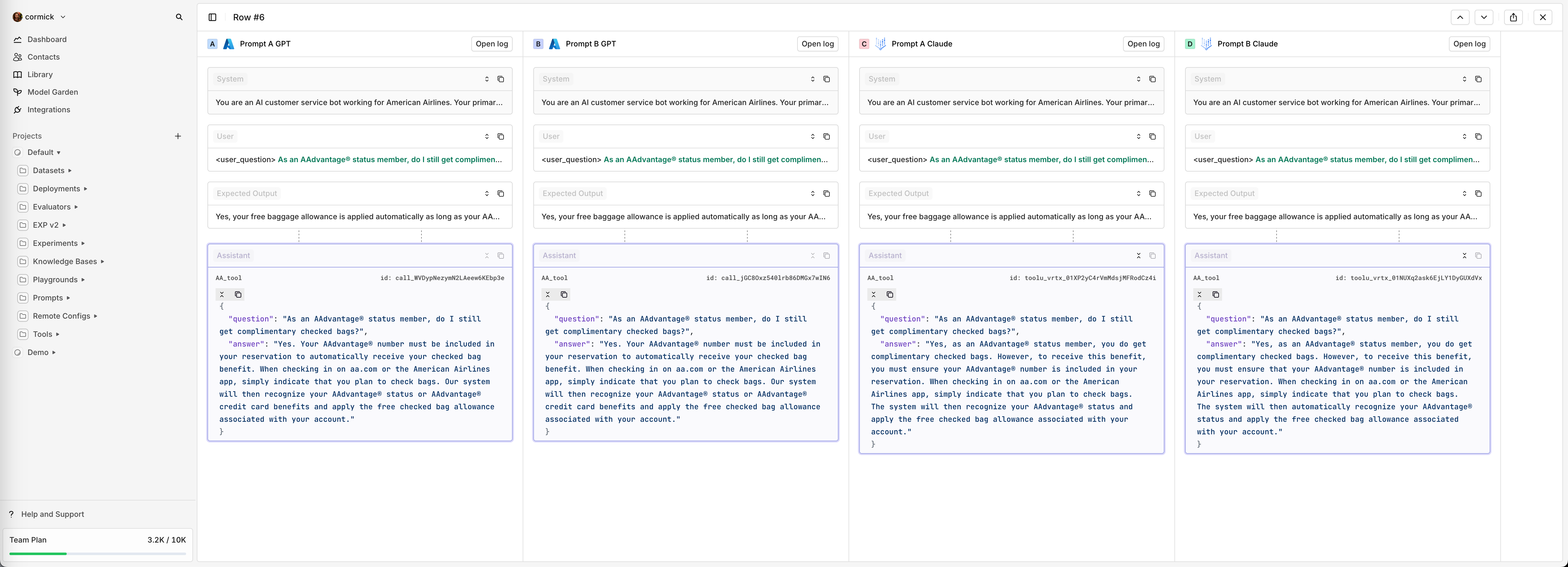Copy System message in Prompt A Claude
The height and width of the screenshot is (567, 1568).
click(1152, 79)
